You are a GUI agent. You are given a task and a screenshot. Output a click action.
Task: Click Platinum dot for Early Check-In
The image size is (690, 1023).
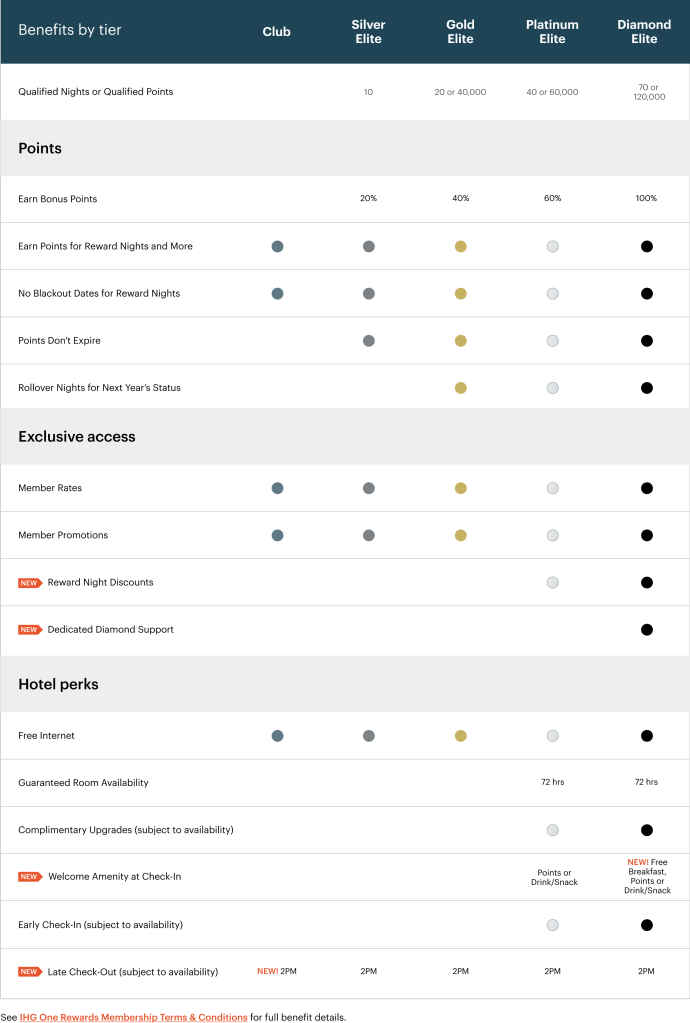coord(552,925)
